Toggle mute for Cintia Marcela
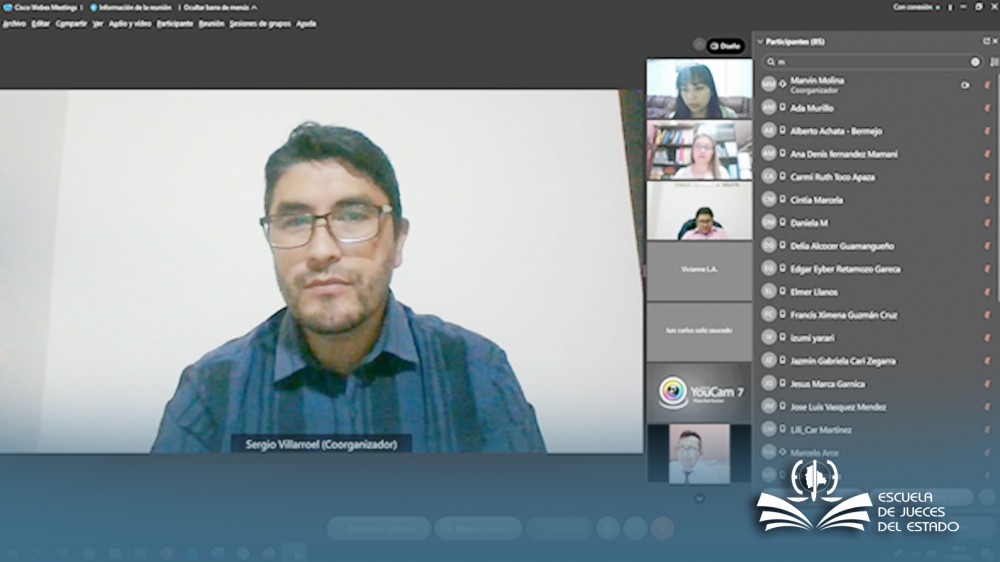Viewport: 1000px width, 562px height. [x=987, y=200]
